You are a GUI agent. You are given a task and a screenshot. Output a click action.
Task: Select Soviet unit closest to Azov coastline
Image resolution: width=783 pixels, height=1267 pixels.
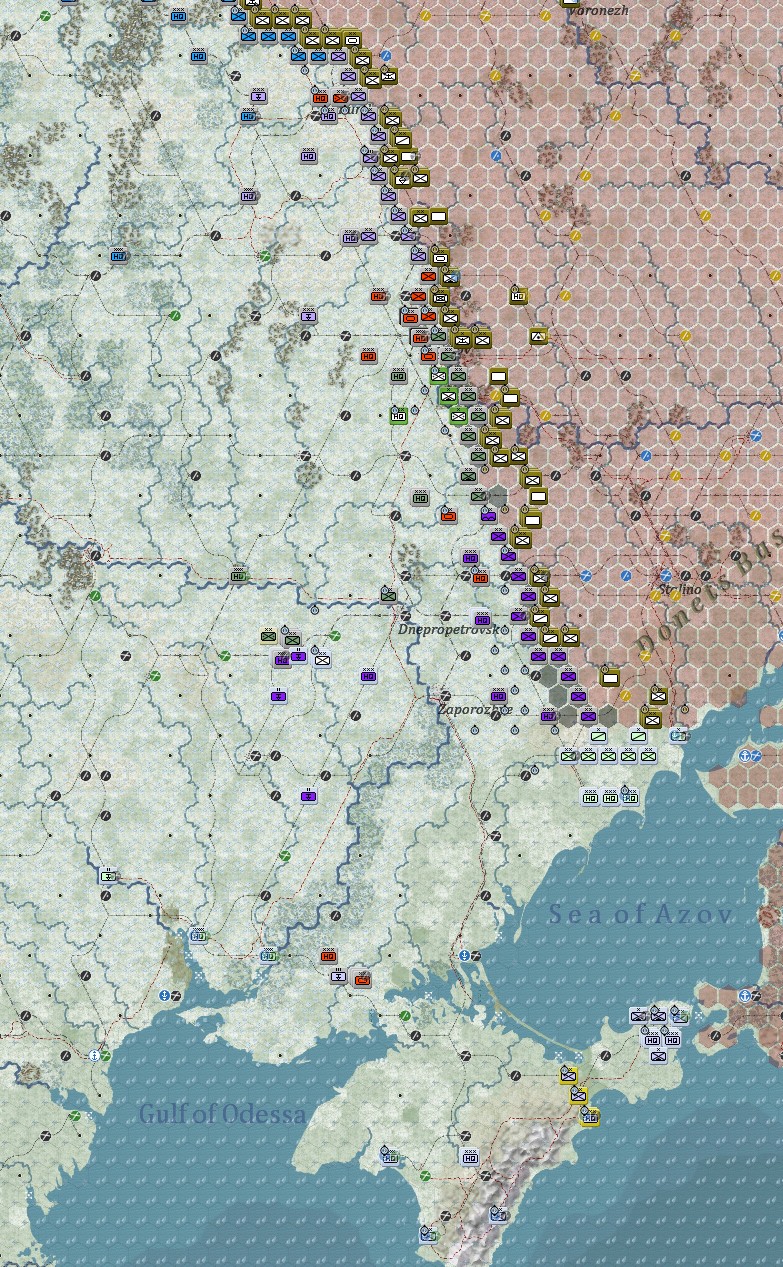(x=651, y=717)
